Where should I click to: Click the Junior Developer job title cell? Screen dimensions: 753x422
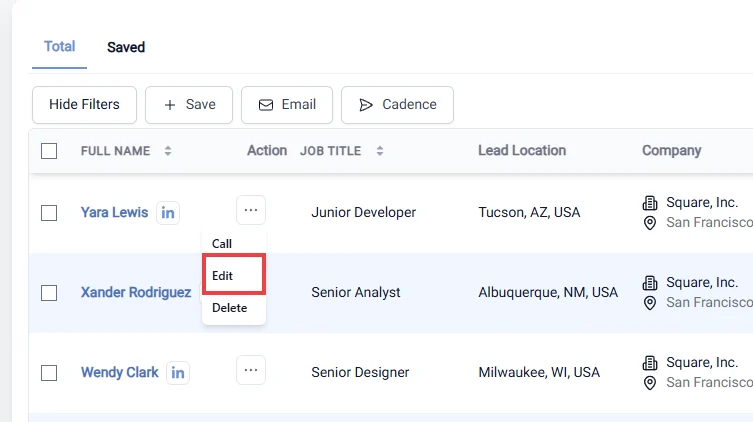(x=364, y=212)
